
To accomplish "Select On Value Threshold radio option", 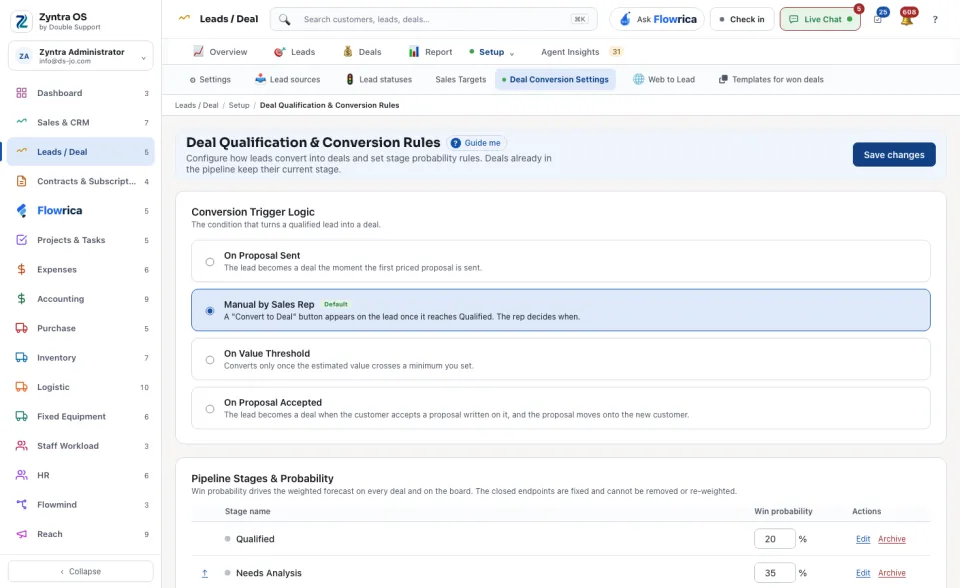I will point(210,360).
